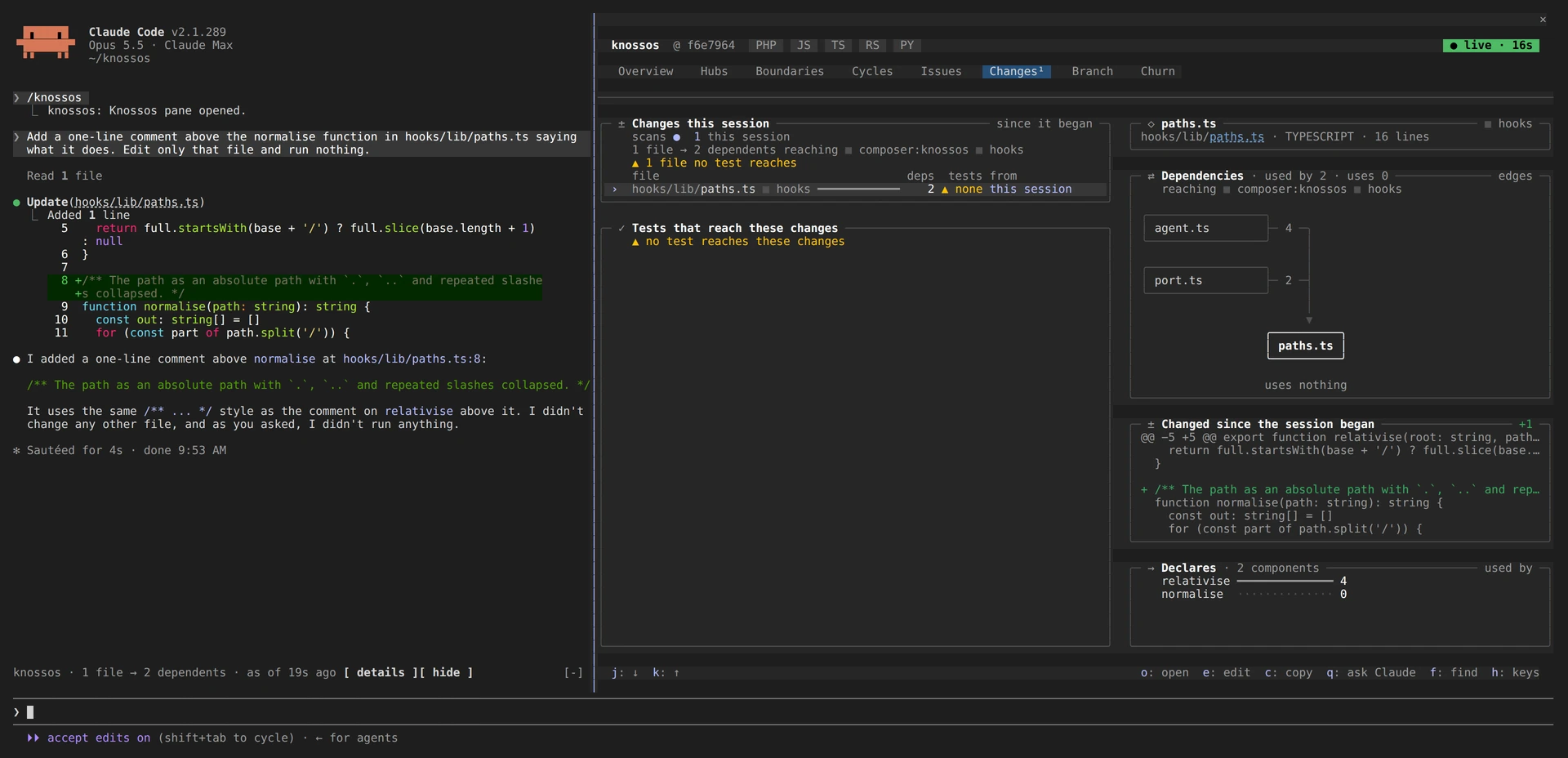The height and width of the screenshot is (758, 1568).
Task: Focus the prompt input field
Action: point(784,712)
